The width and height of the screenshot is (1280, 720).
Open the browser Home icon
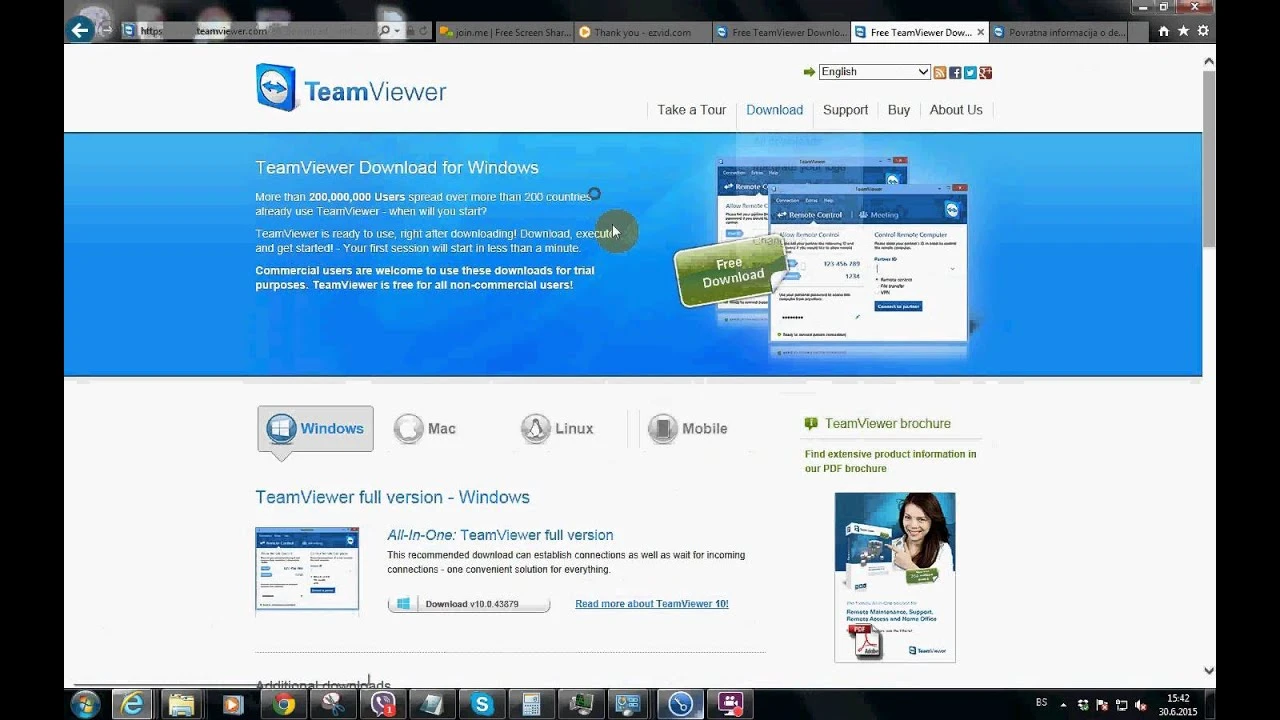pyautogui.click(x=1163, y=31)
